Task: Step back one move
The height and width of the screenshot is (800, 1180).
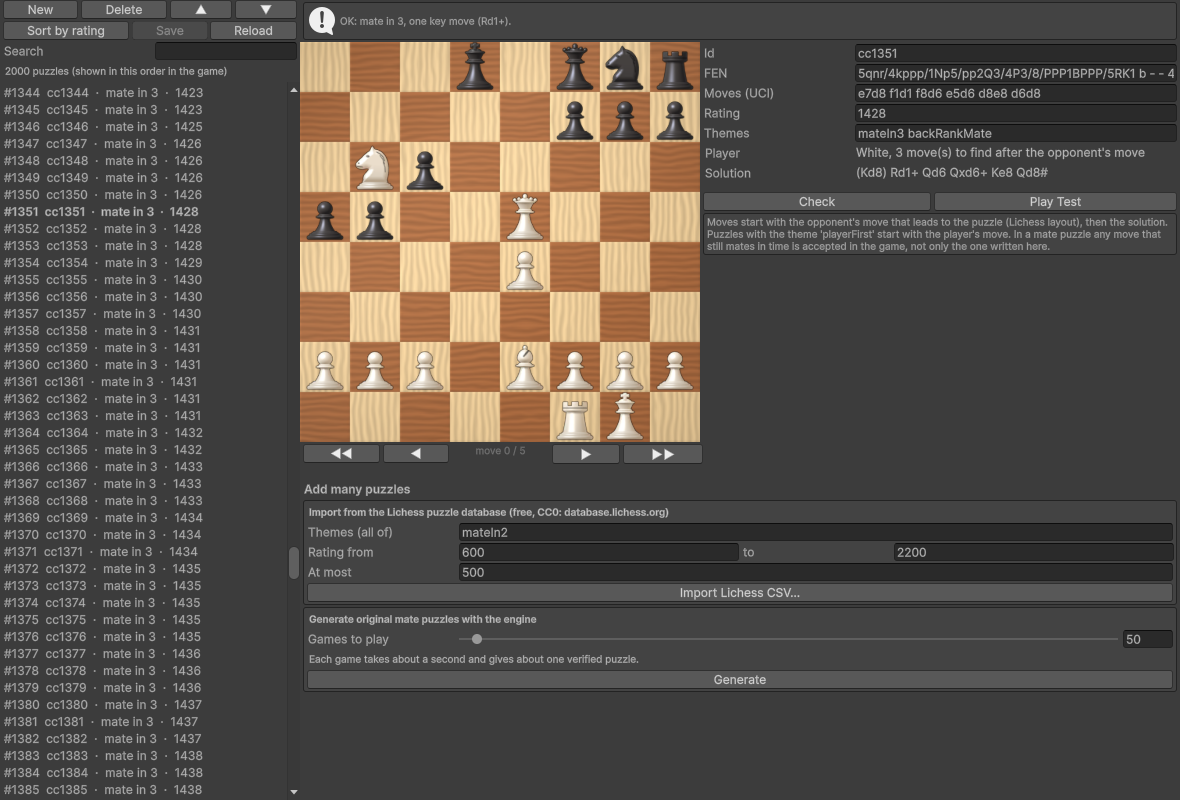Action: (x=415, y=454)
